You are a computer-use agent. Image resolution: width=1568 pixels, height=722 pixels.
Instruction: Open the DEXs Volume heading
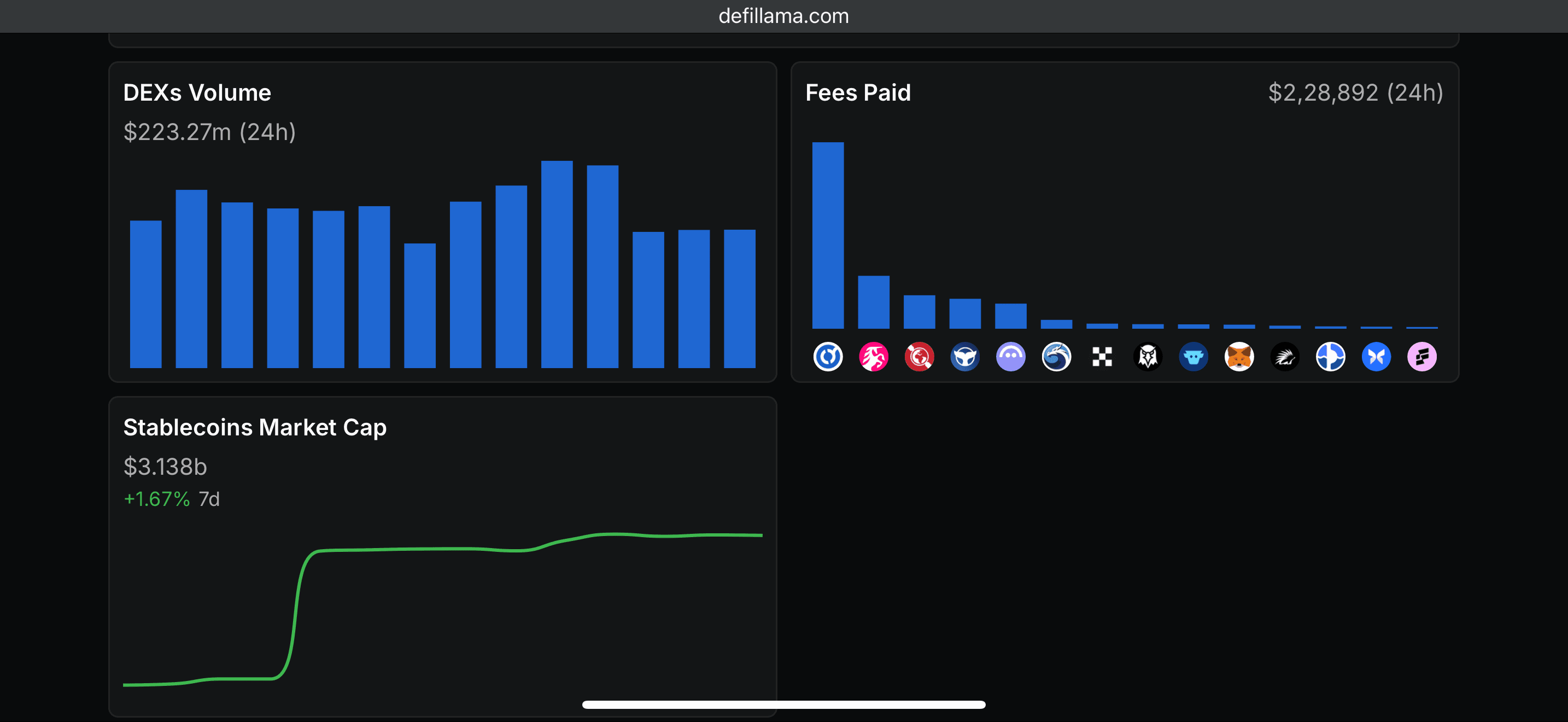pos(197,92)
